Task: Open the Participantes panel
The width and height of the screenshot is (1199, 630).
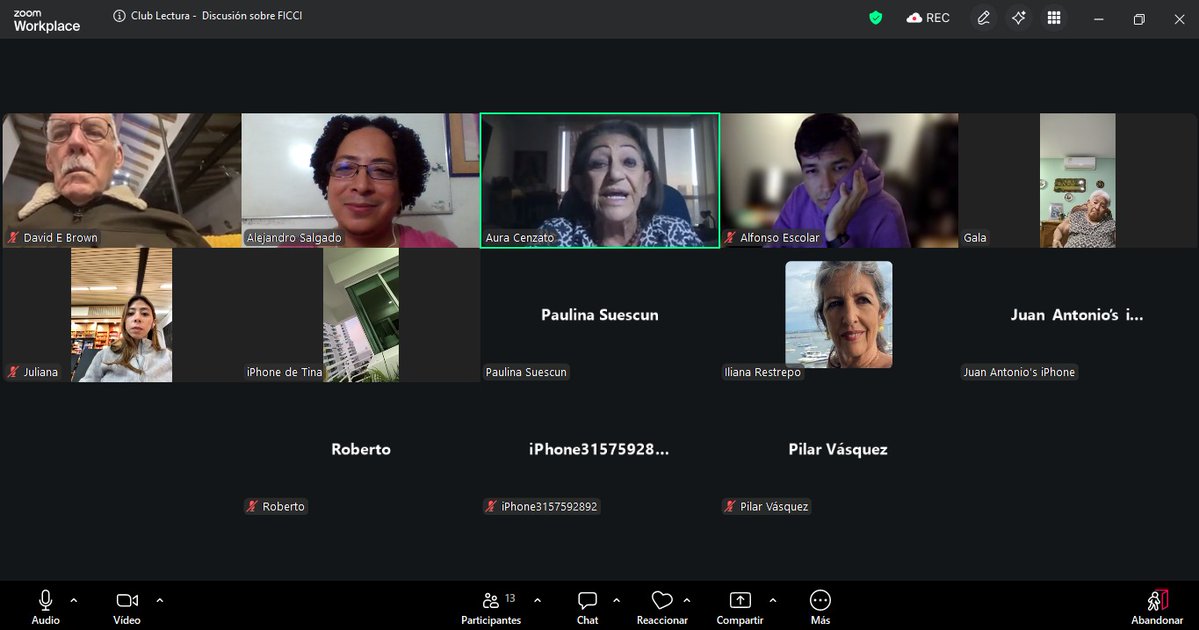Action: tap(491, 607)
